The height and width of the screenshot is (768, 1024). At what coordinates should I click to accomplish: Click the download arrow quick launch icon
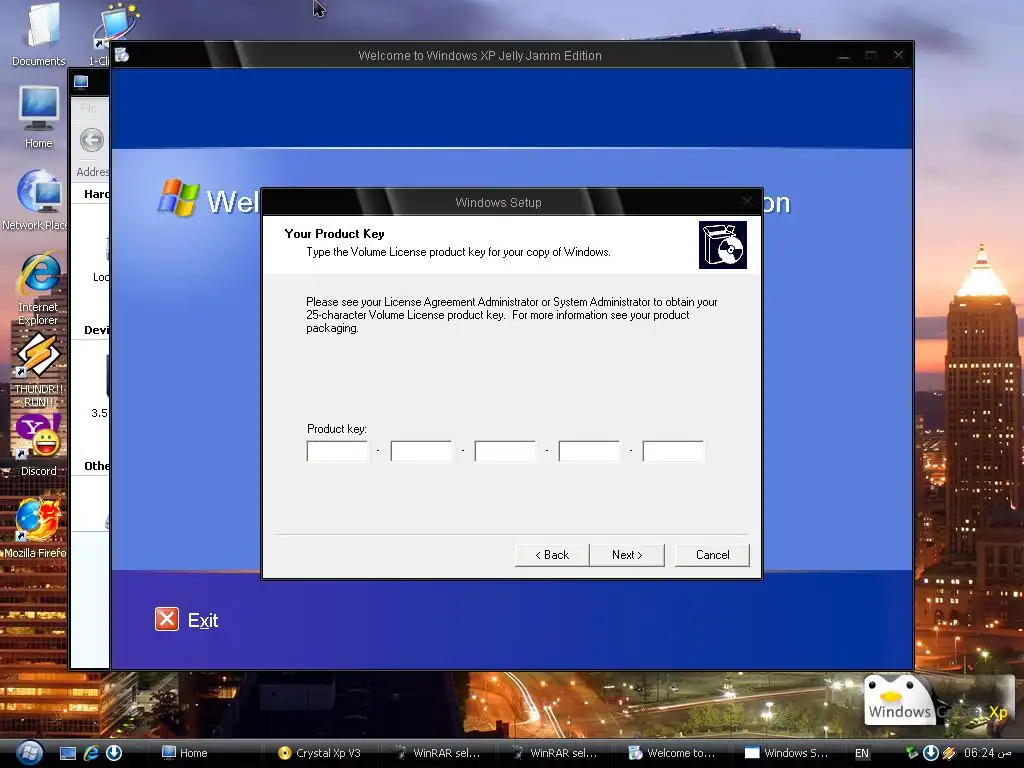(x=114, y=753)
